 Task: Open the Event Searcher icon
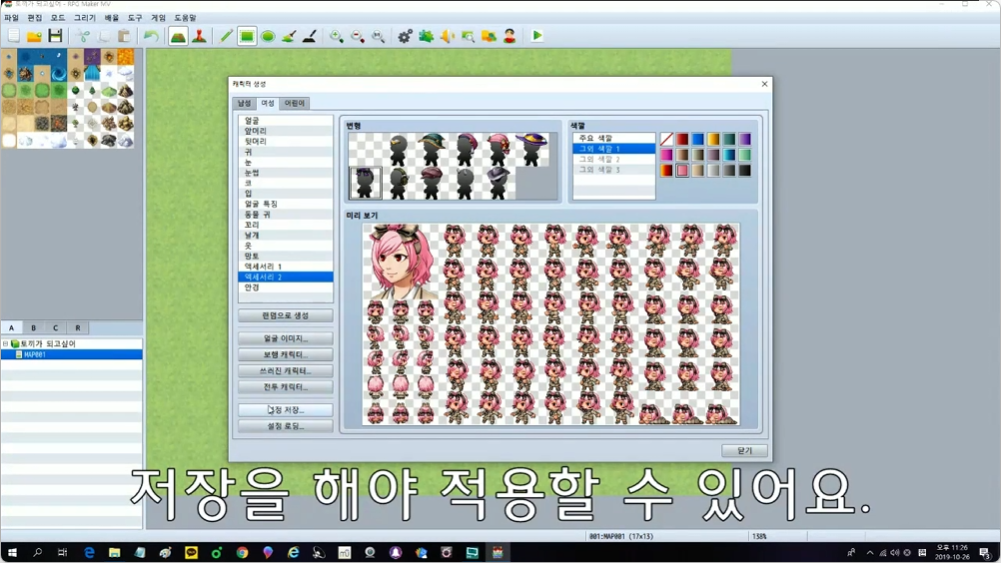click(x=468, y=36)
